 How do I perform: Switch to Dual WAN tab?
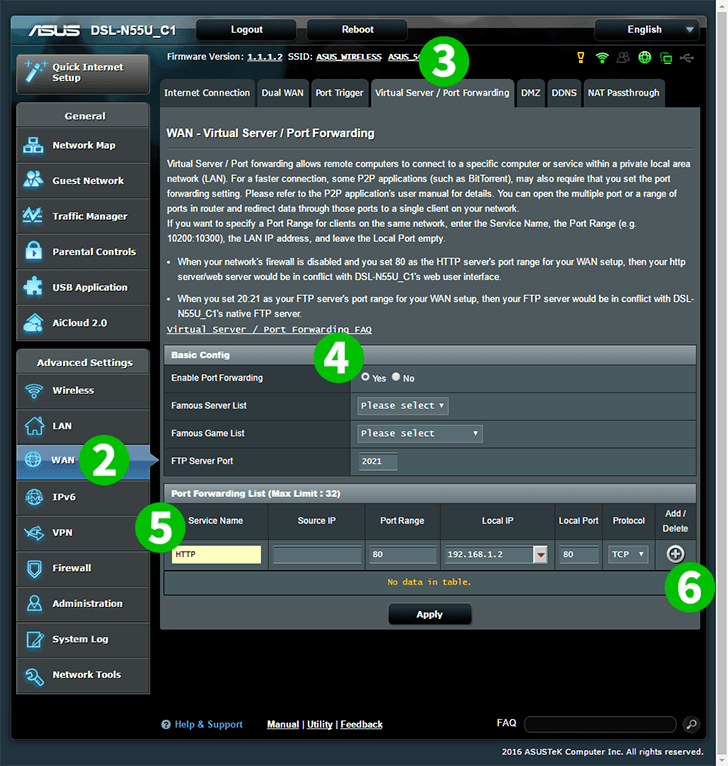click(282, 93)
